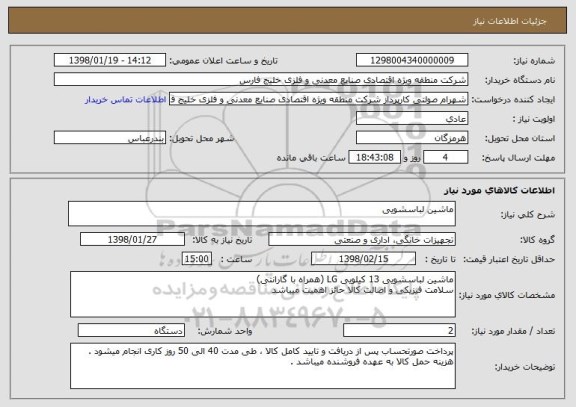Click the buyer organization name field
Viewport: 576px width, 407px height.
[x=261, y=79]
